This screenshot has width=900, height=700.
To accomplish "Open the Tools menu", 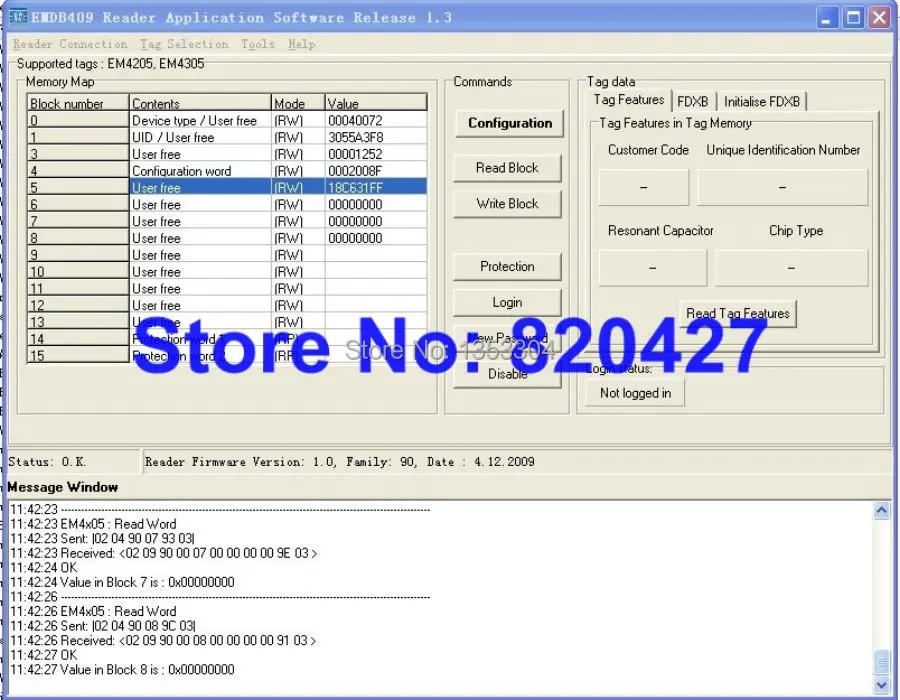I will [x=258, y=43].
